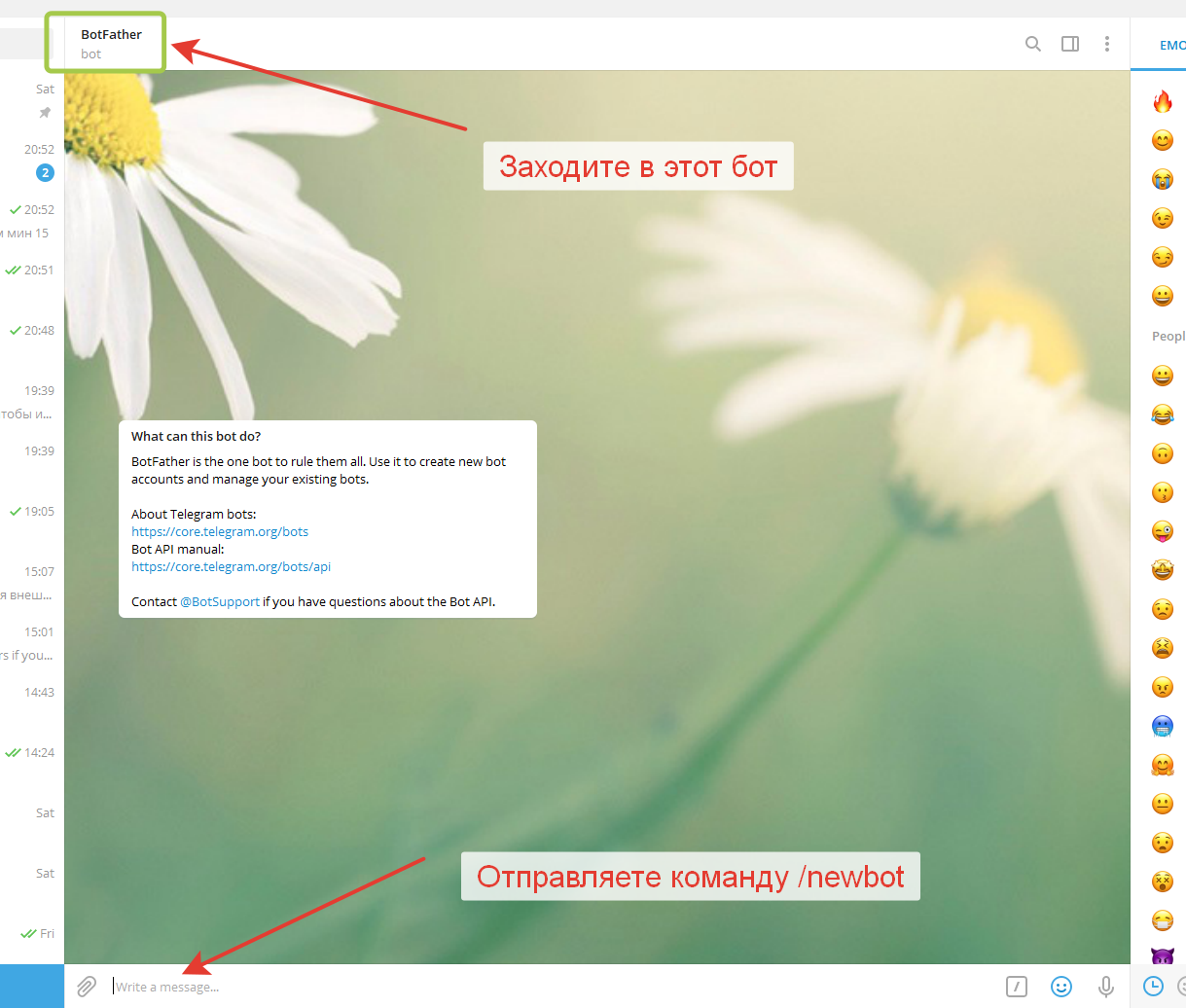Click the microphone voice message icon
This screenshot has width=1186, height=1008.
tap(1106, 987)
